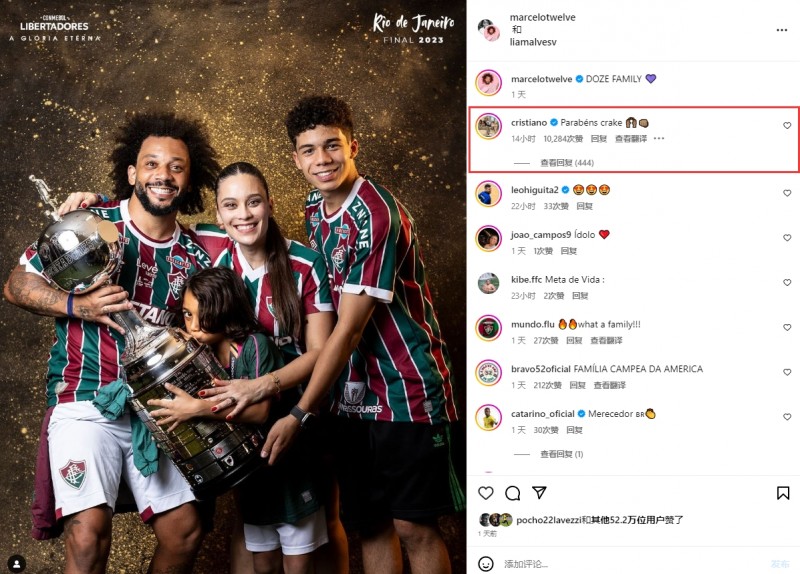Open the comment bubble icon below post

coord(512,493)
